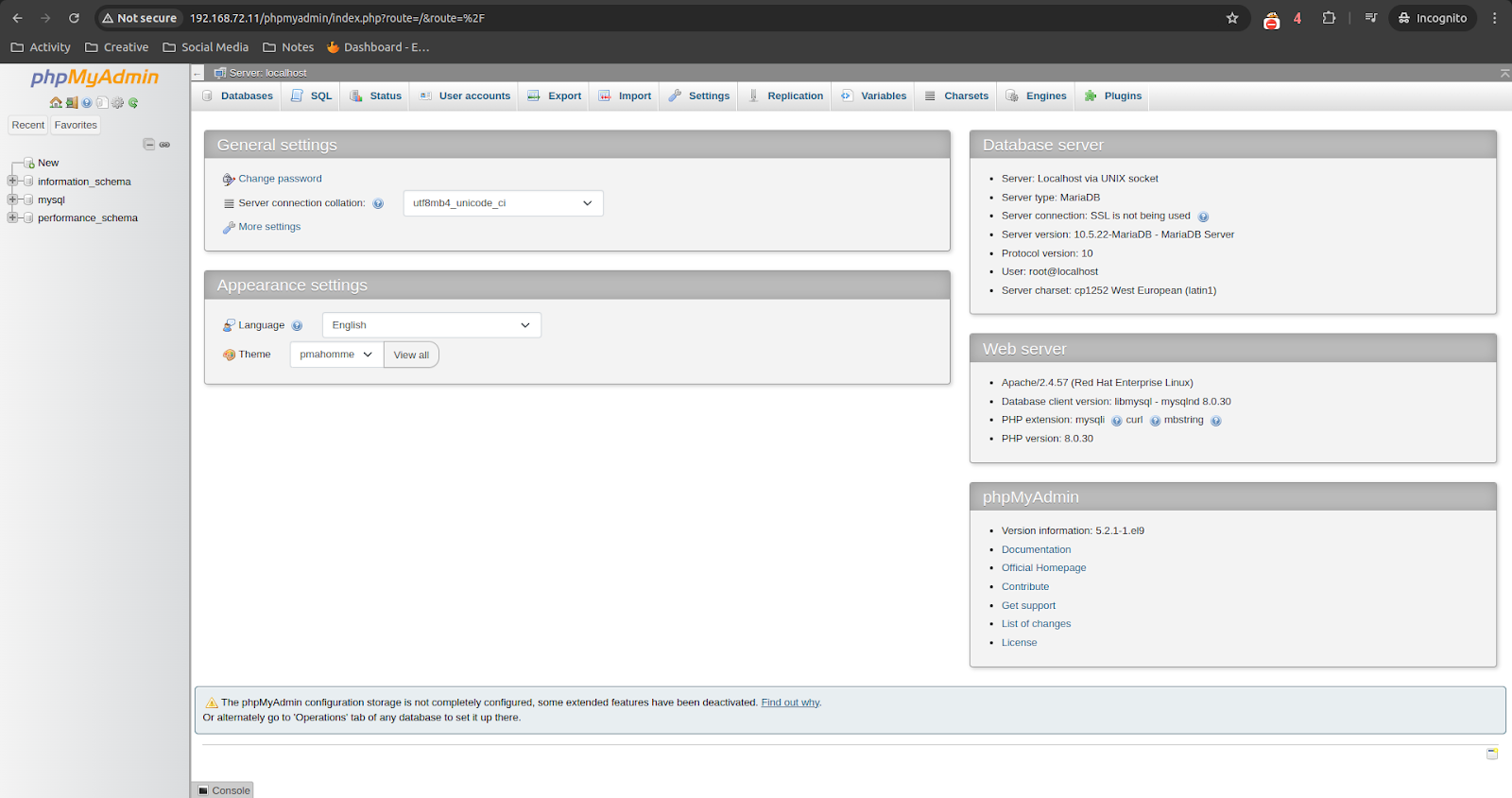Click the Contribute link

click(x=1024, y=587)
